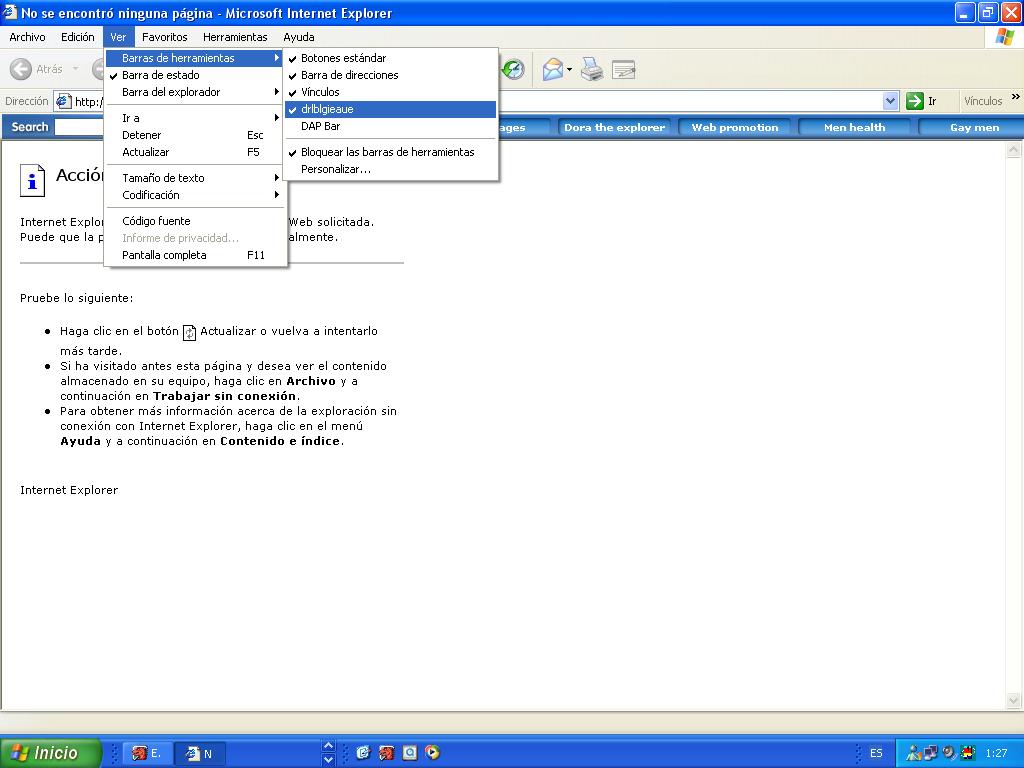Click the ES language indicator
This screenshot has width=1024, height=768.
(x=876, y=753)
